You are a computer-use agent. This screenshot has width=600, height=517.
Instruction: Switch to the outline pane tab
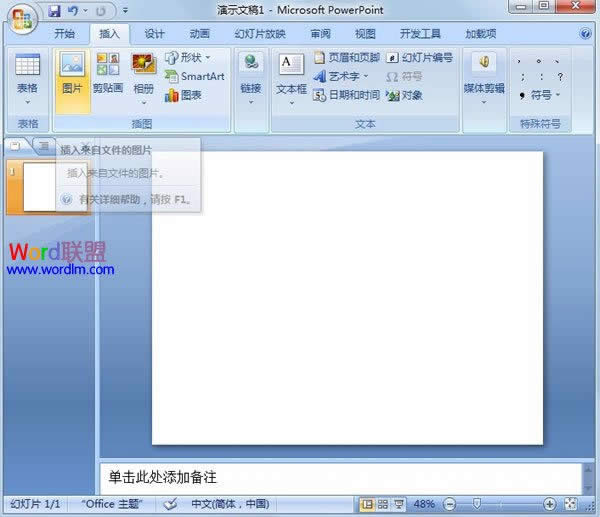pos(44,145)
